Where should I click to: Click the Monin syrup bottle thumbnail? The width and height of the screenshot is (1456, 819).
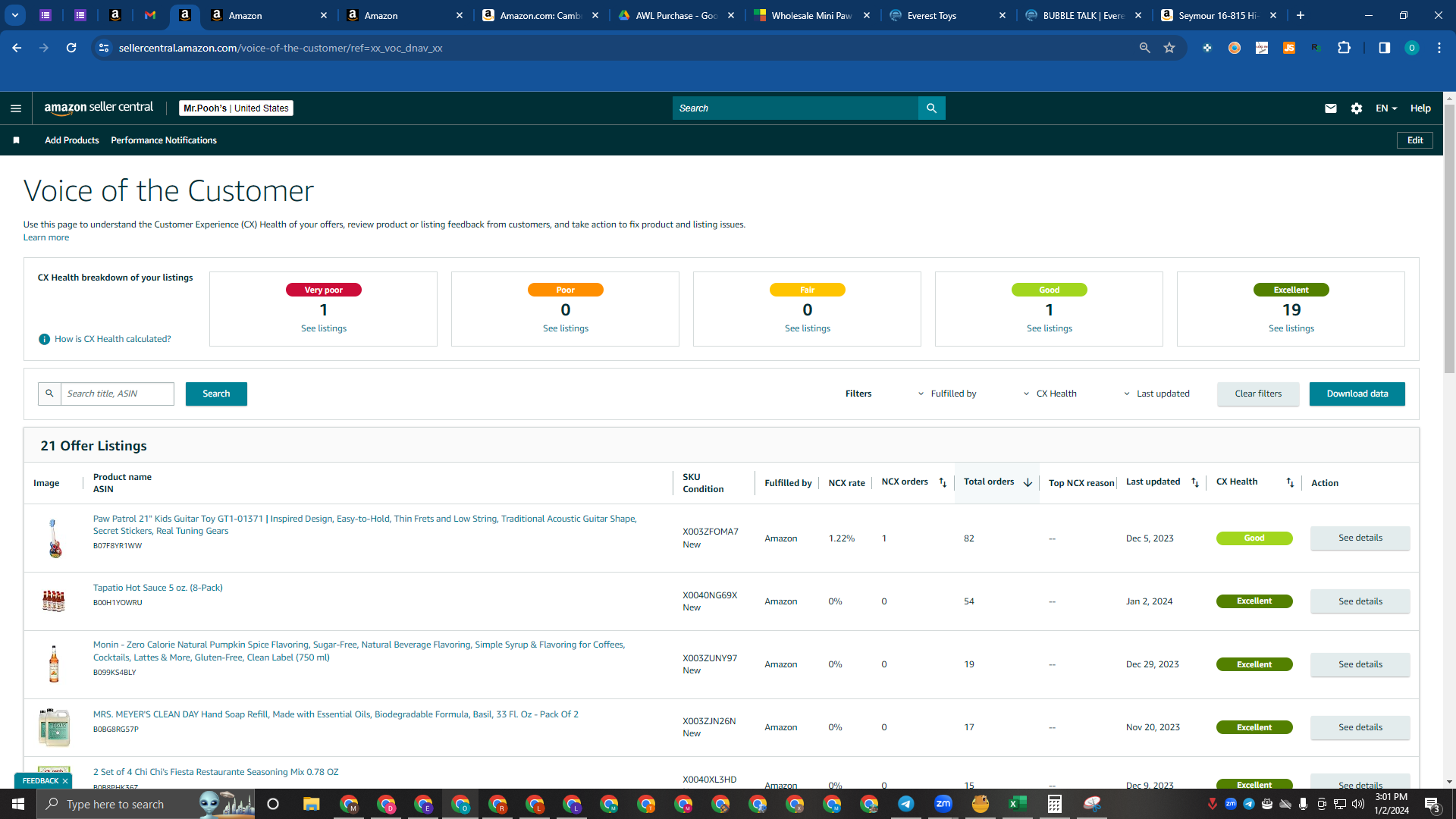(x=54, y=664)
